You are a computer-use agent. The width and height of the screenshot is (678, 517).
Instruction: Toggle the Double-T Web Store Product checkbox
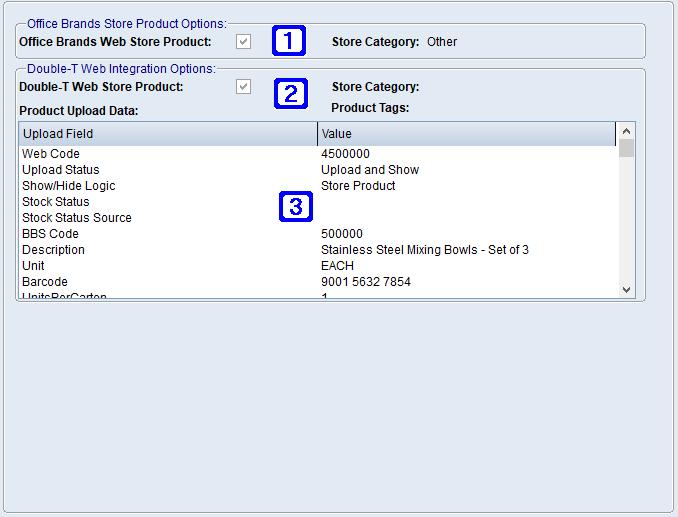pyautogui.click(x=243, y=87)
